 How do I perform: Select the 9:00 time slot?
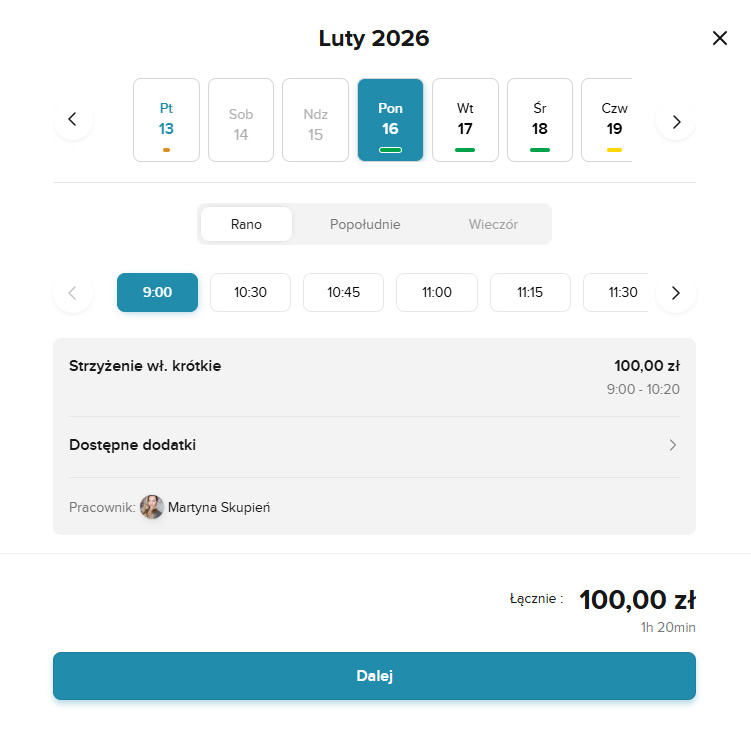(157, 292)
